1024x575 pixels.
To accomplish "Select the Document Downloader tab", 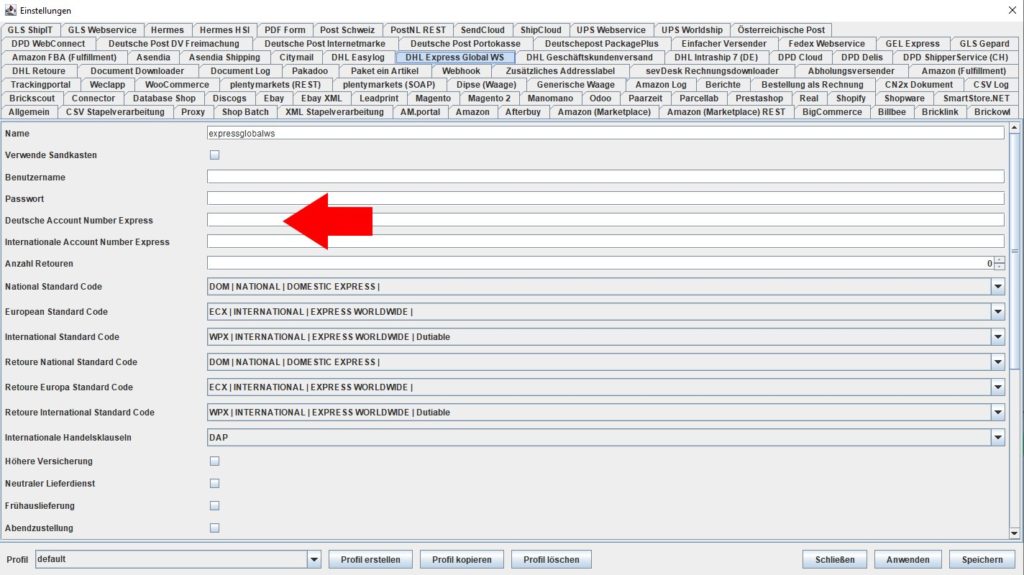I will (x=136, y=71).
